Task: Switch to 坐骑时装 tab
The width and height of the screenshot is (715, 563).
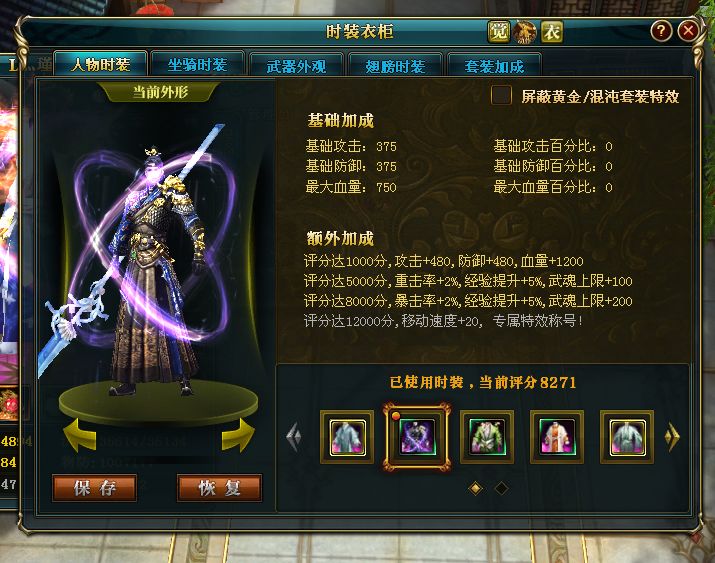Action: (197, 65)
